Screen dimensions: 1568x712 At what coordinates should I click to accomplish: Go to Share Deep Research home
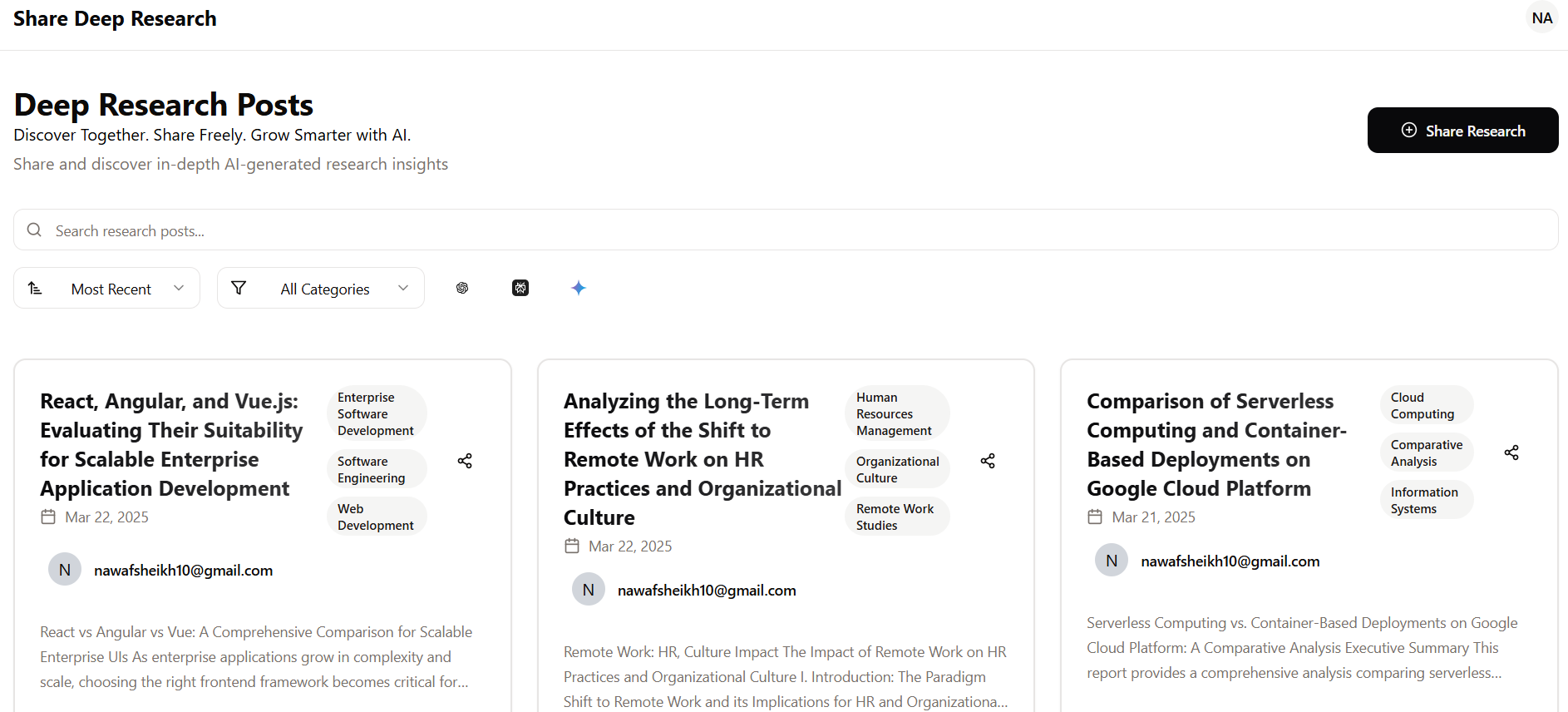115,18
